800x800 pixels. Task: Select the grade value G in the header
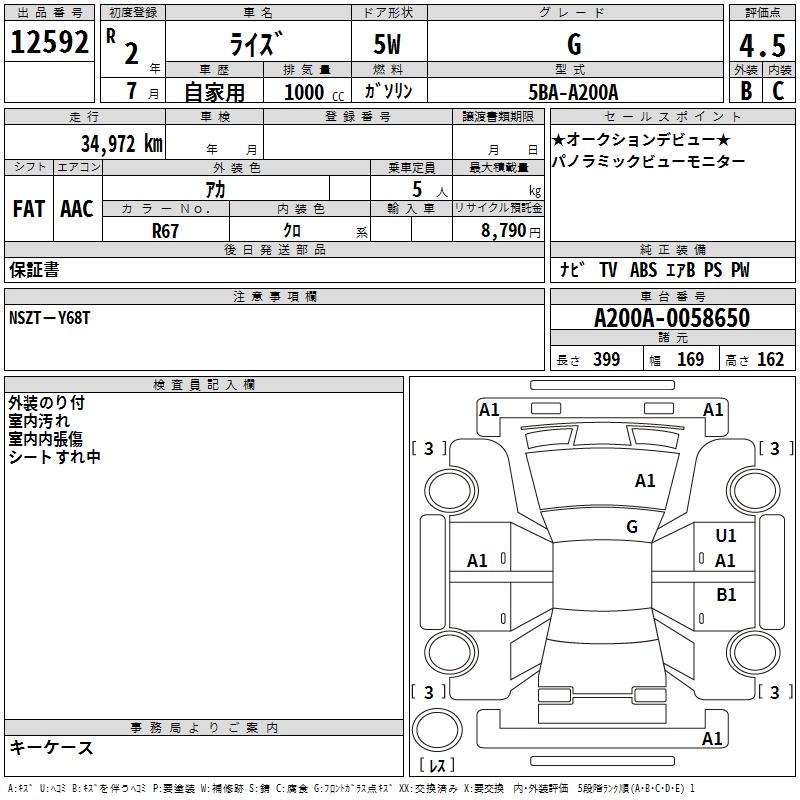[x=574, y=44]
